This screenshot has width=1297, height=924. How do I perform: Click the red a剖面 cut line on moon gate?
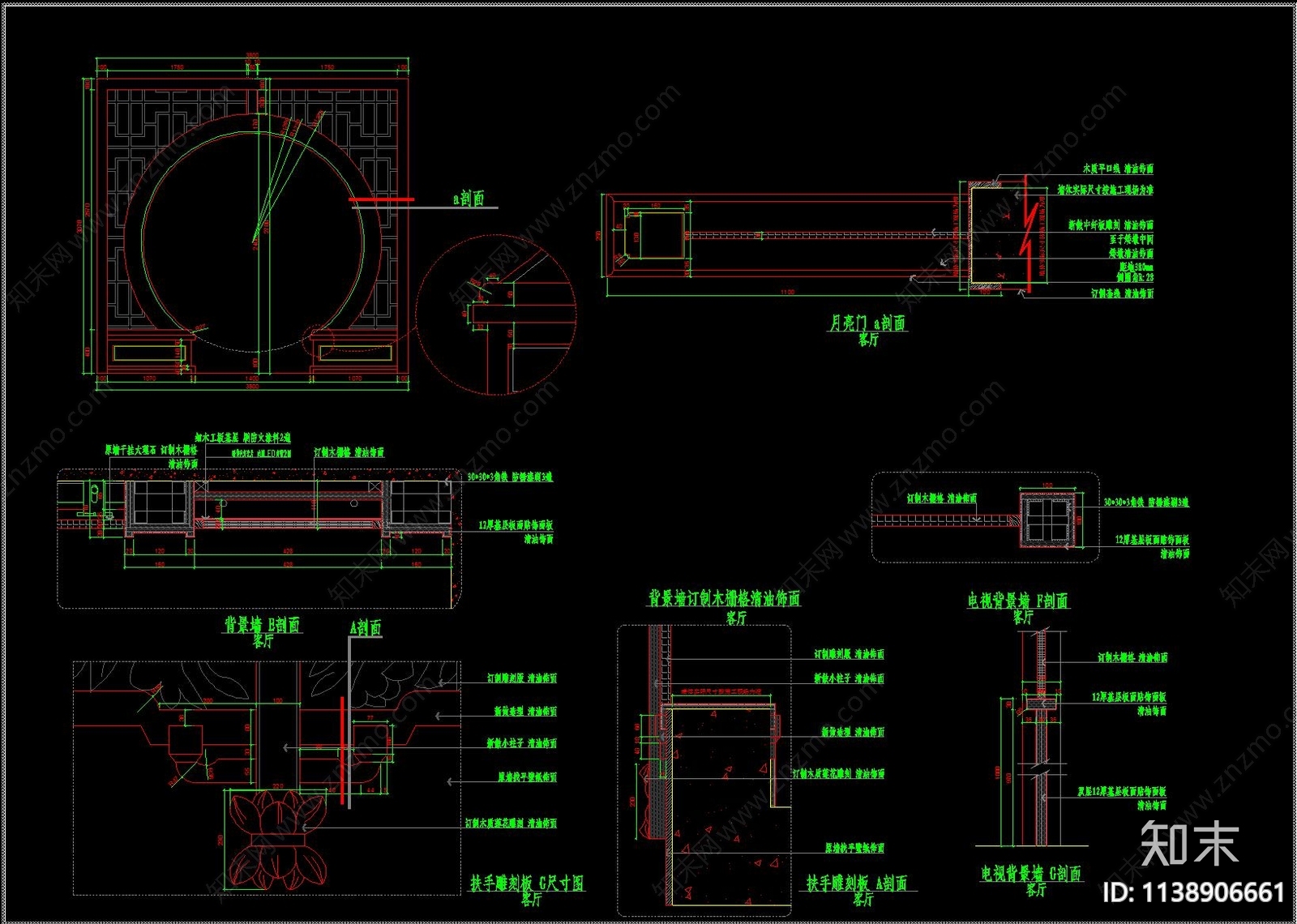coord(381,199)
